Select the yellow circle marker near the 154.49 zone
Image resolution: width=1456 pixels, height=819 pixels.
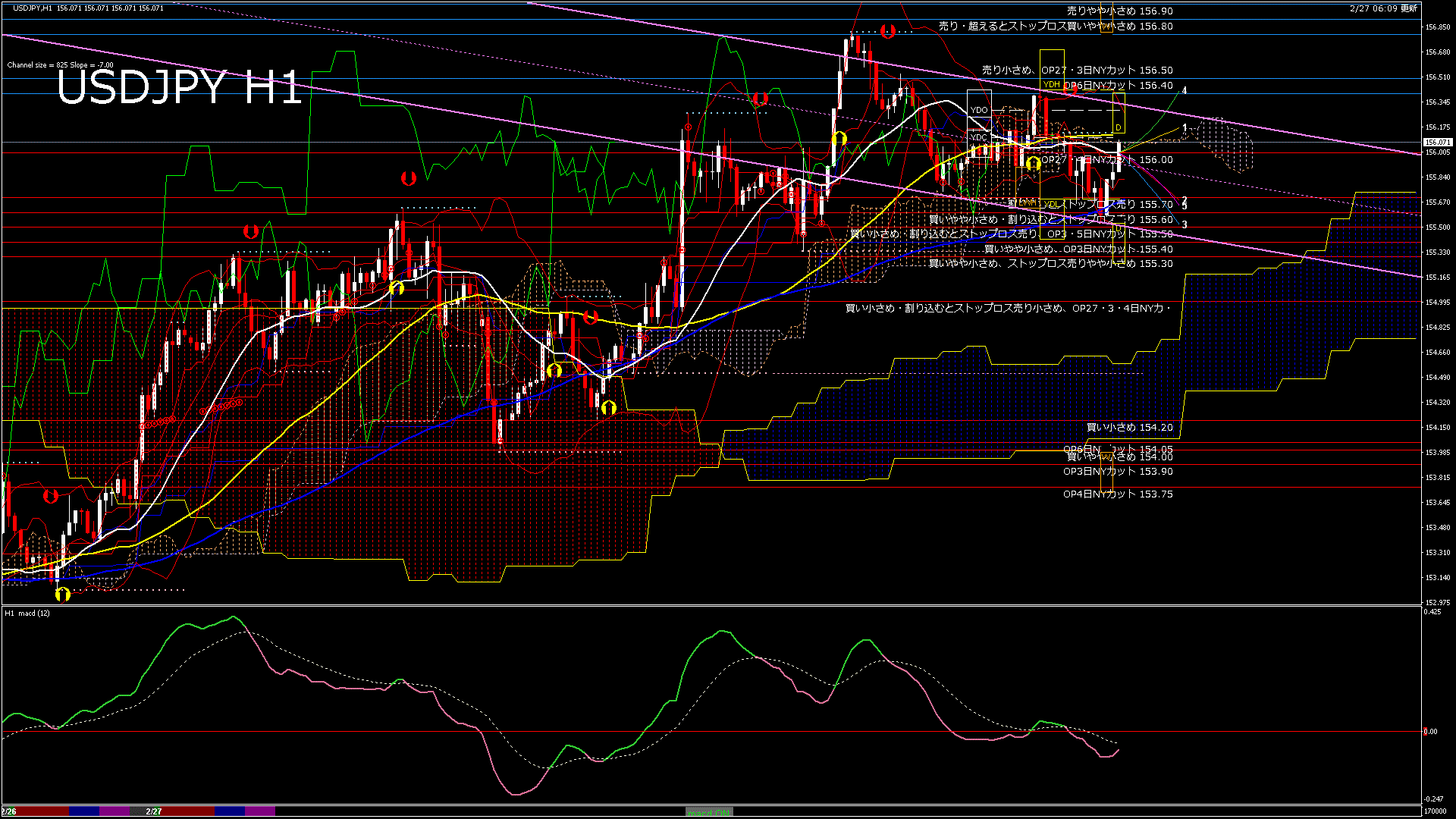tap(553, 371)
